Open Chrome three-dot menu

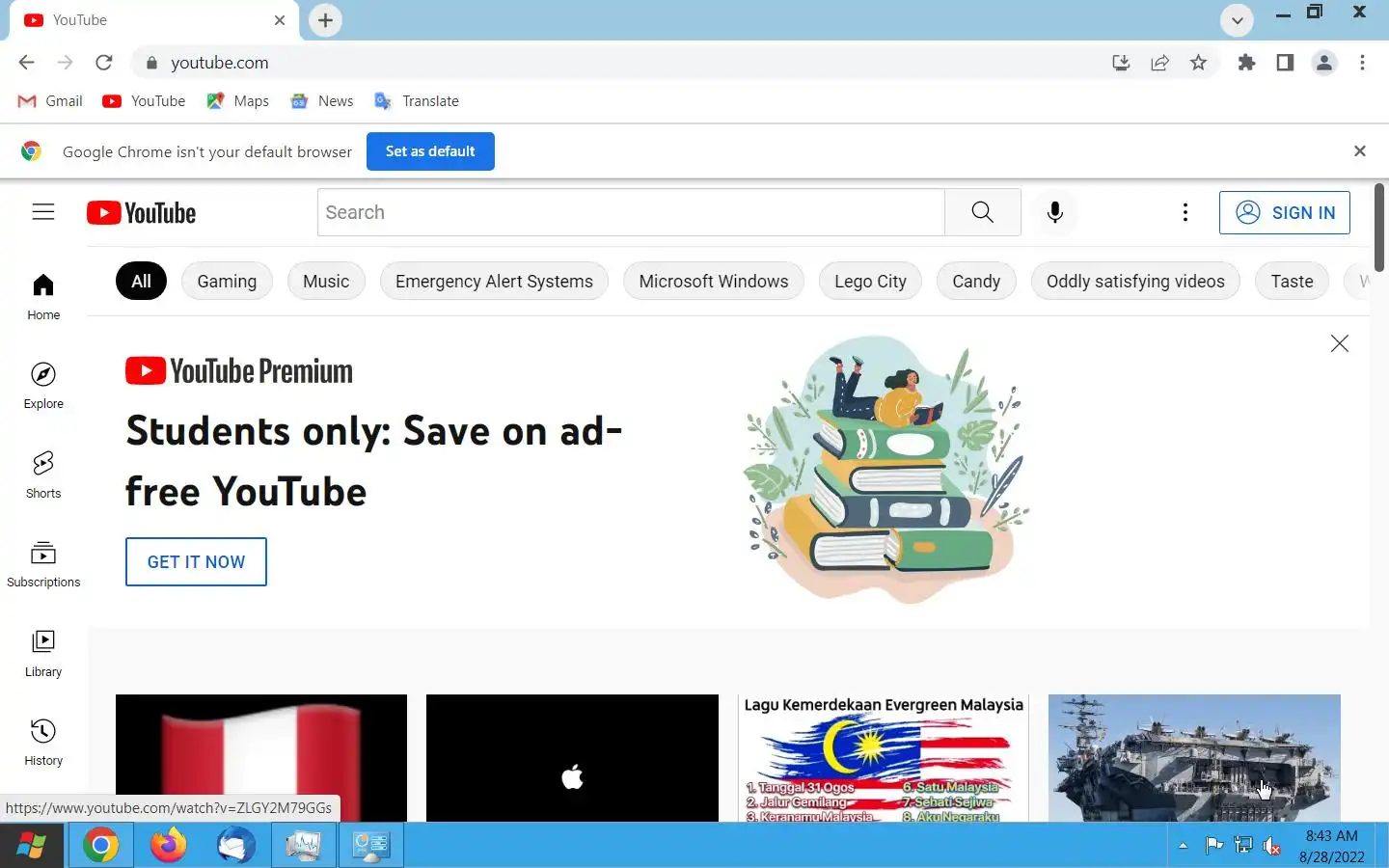[x=1362, y=63]
